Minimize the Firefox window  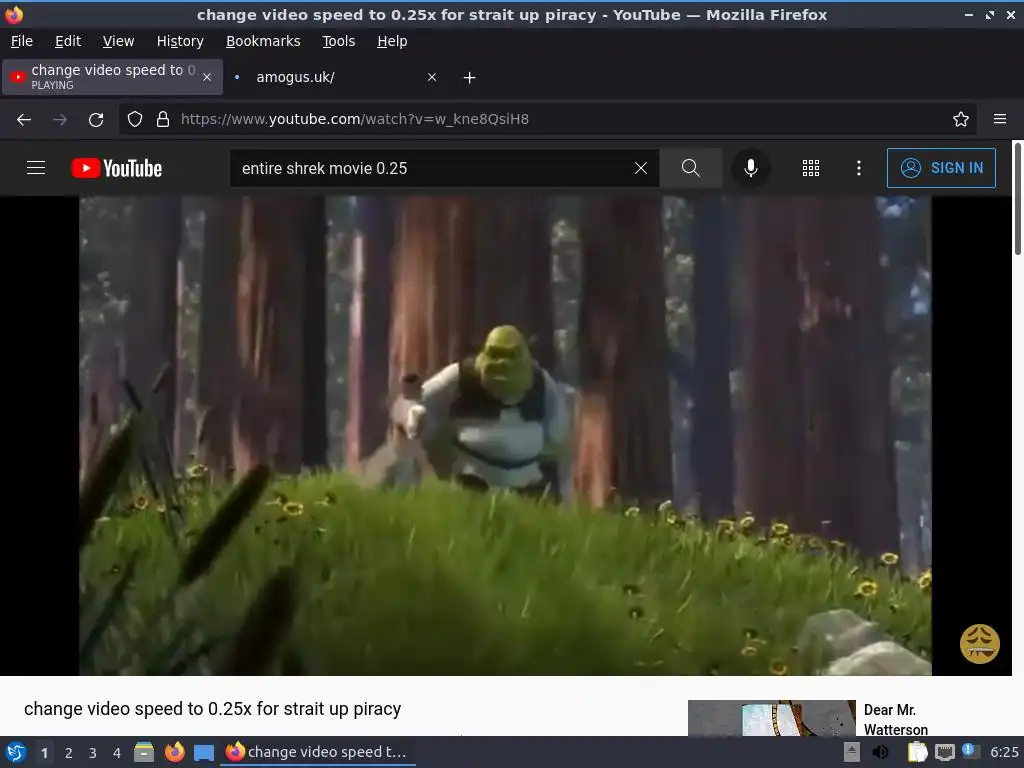(968, 14)
